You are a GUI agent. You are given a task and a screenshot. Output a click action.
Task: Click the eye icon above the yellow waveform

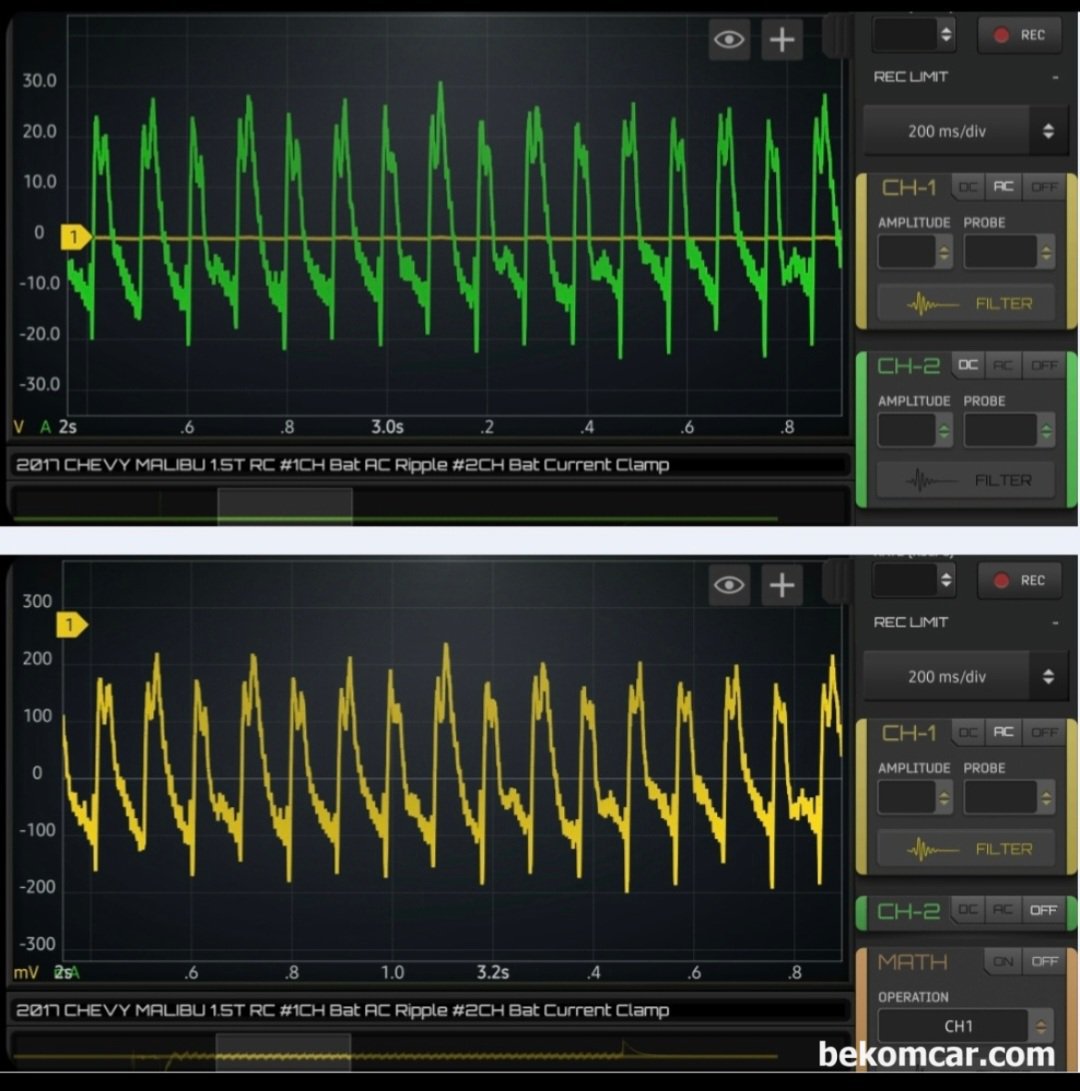tap(730, 585)
